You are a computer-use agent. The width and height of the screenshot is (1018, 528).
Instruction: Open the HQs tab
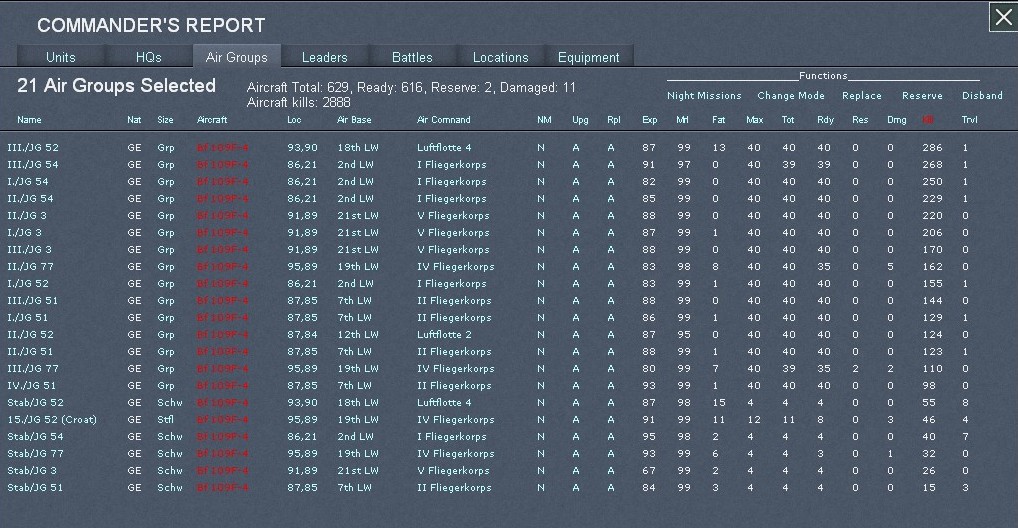(148, 57)
